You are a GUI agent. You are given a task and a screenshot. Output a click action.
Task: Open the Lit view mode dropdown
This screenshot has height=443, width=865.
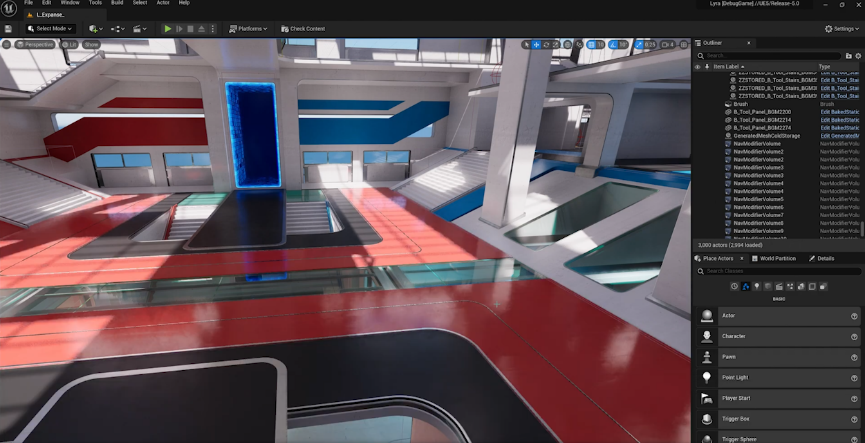[70, 45]
